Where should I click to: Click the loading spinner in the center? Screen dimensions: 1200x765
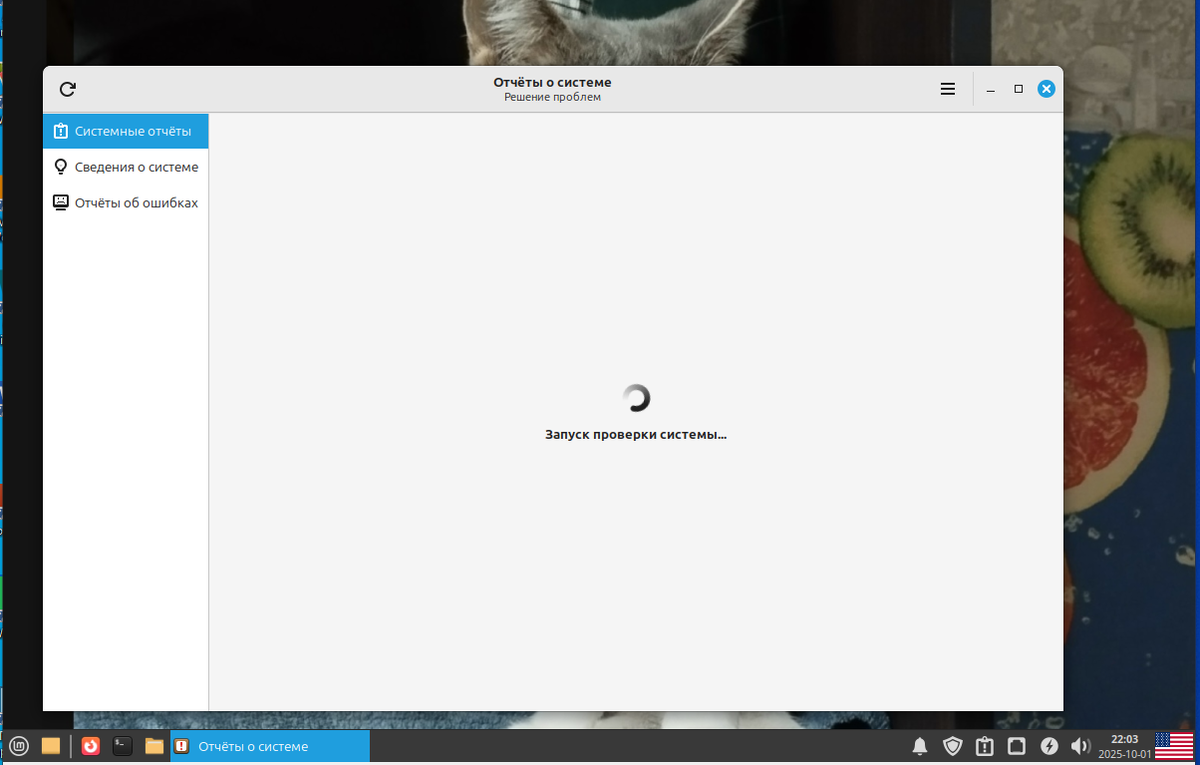636,398
